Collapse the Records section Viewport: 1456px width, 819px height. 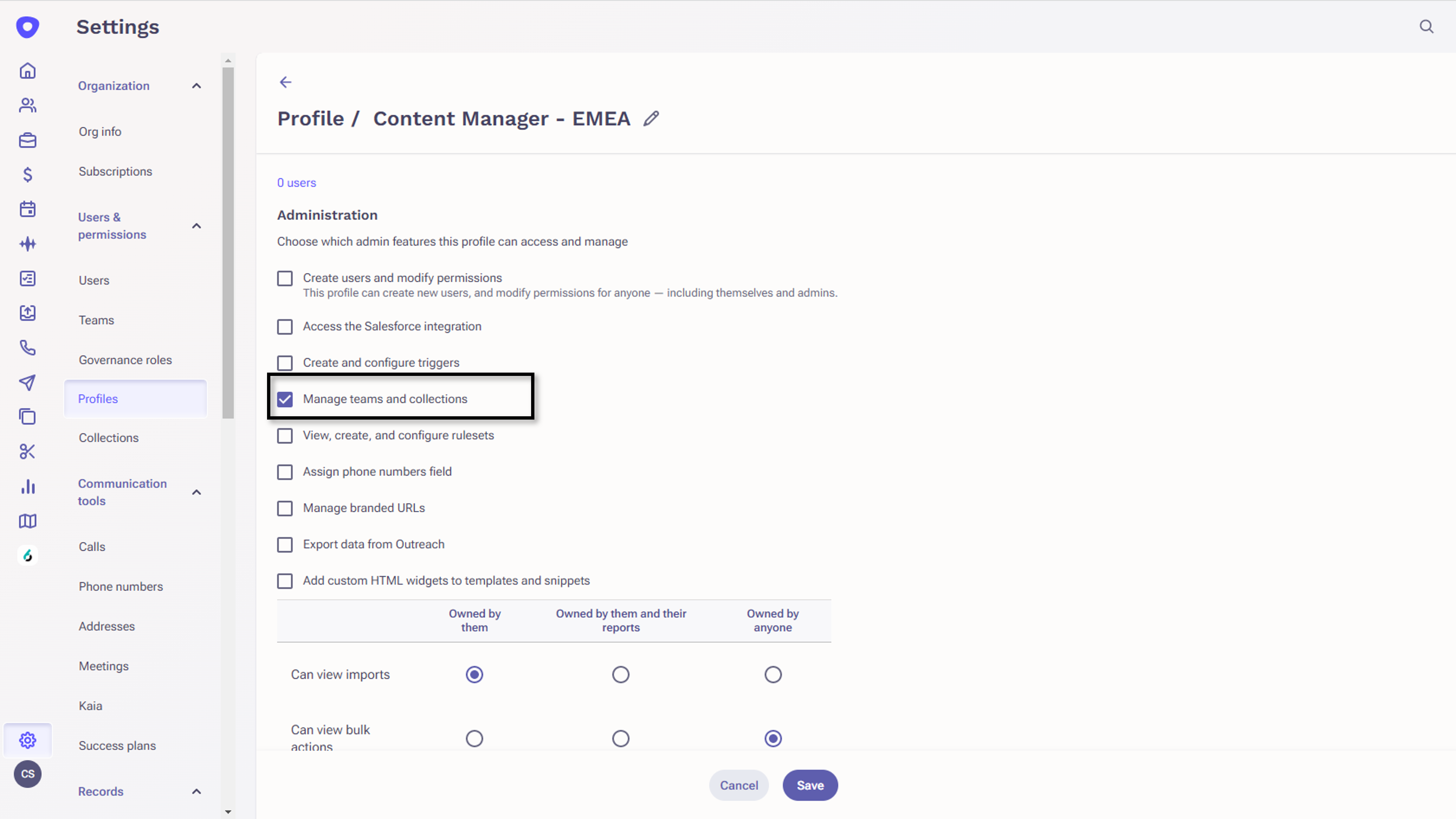click(196, 791)
